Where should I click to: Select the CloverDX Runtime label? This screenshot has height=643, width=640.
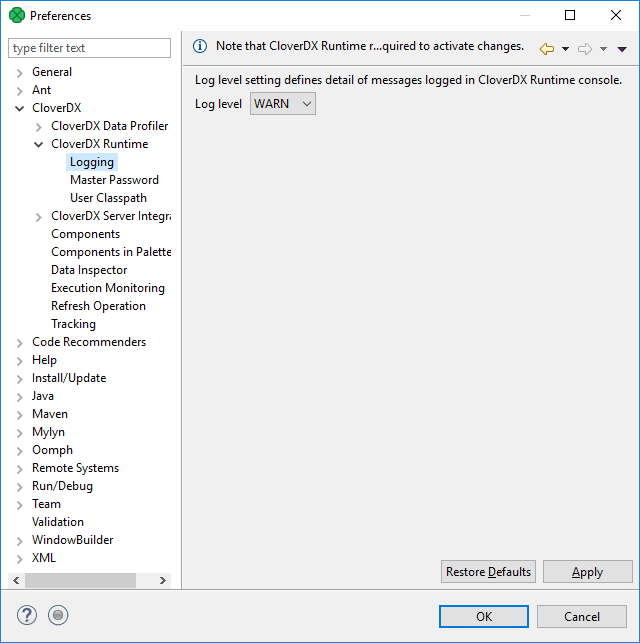pos(100,144)
